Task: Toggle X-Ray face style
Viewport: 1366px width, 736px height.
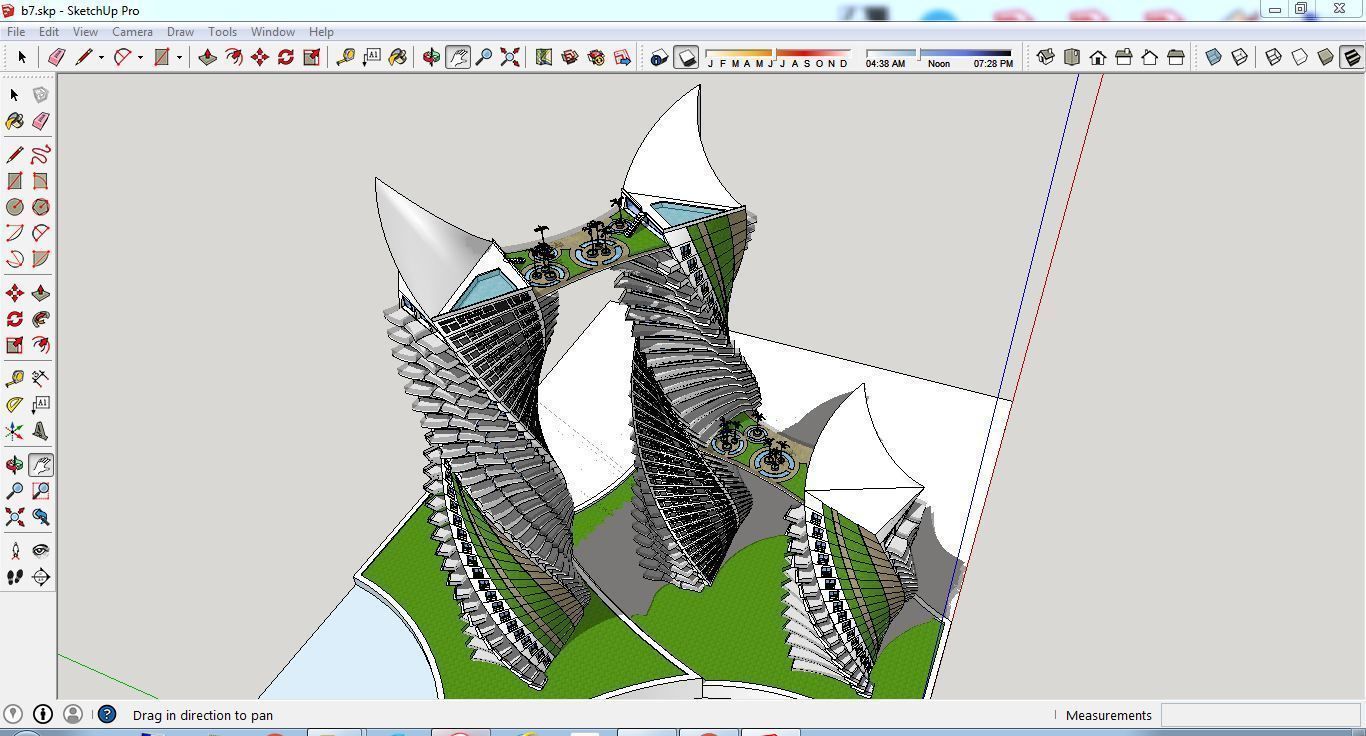Action: [x=1214, y=58]
